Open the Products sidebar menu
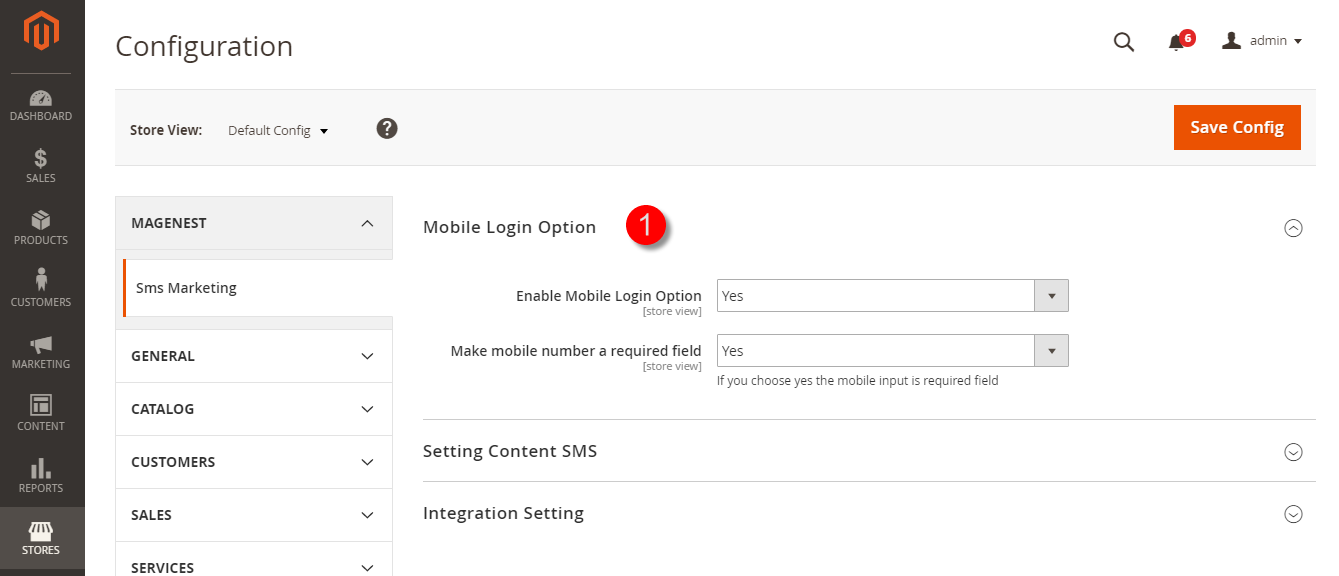Image resolution: width=1339 pixels, height=576 pixels. (41, 228)
